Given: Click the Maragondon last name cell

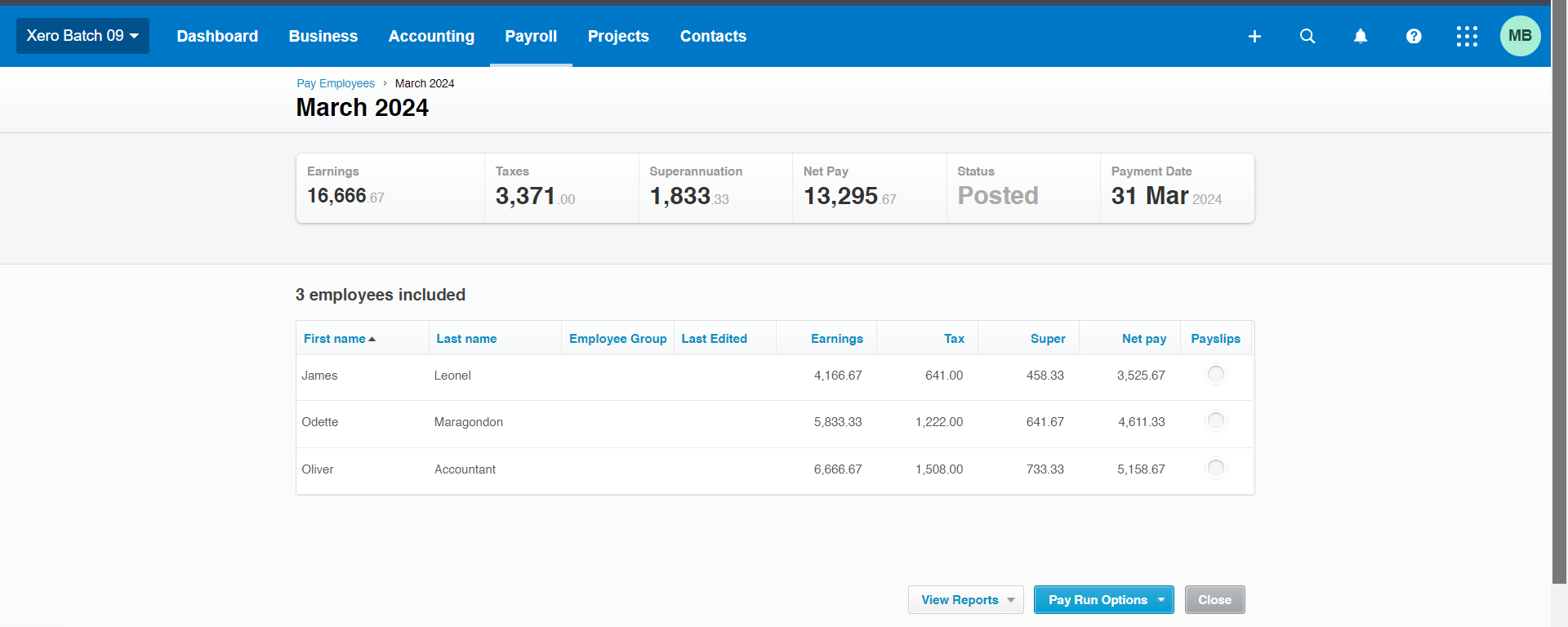Looking at the screenshot, I should point(468,422).
